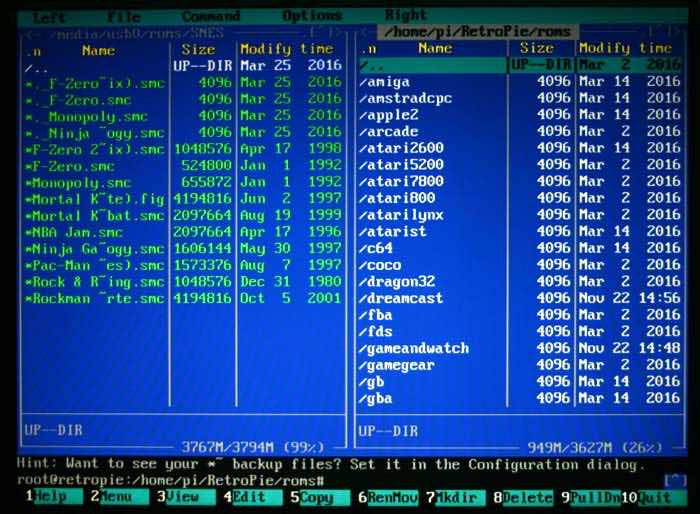700x514 pixels.
Task: Click the 4 Edit function key
Action: pyautogui.click(x=253, y=497)
